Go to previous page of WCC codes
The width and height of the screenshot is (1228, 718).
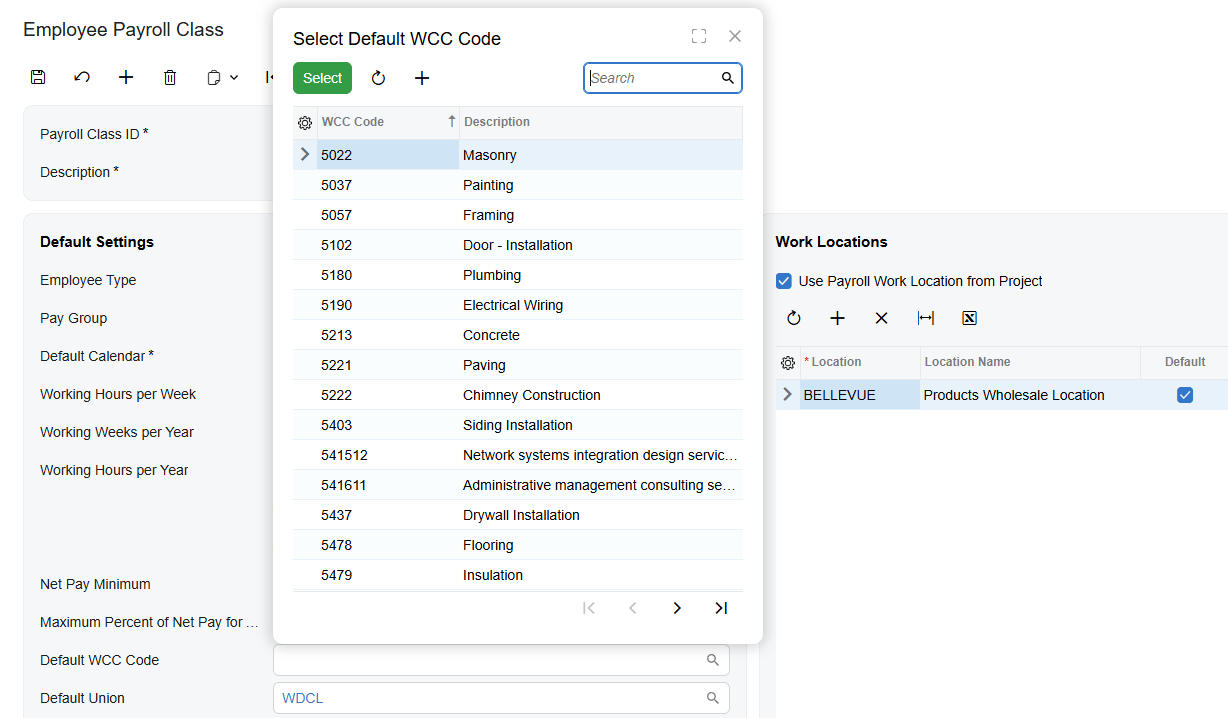[x=633, y=608]
